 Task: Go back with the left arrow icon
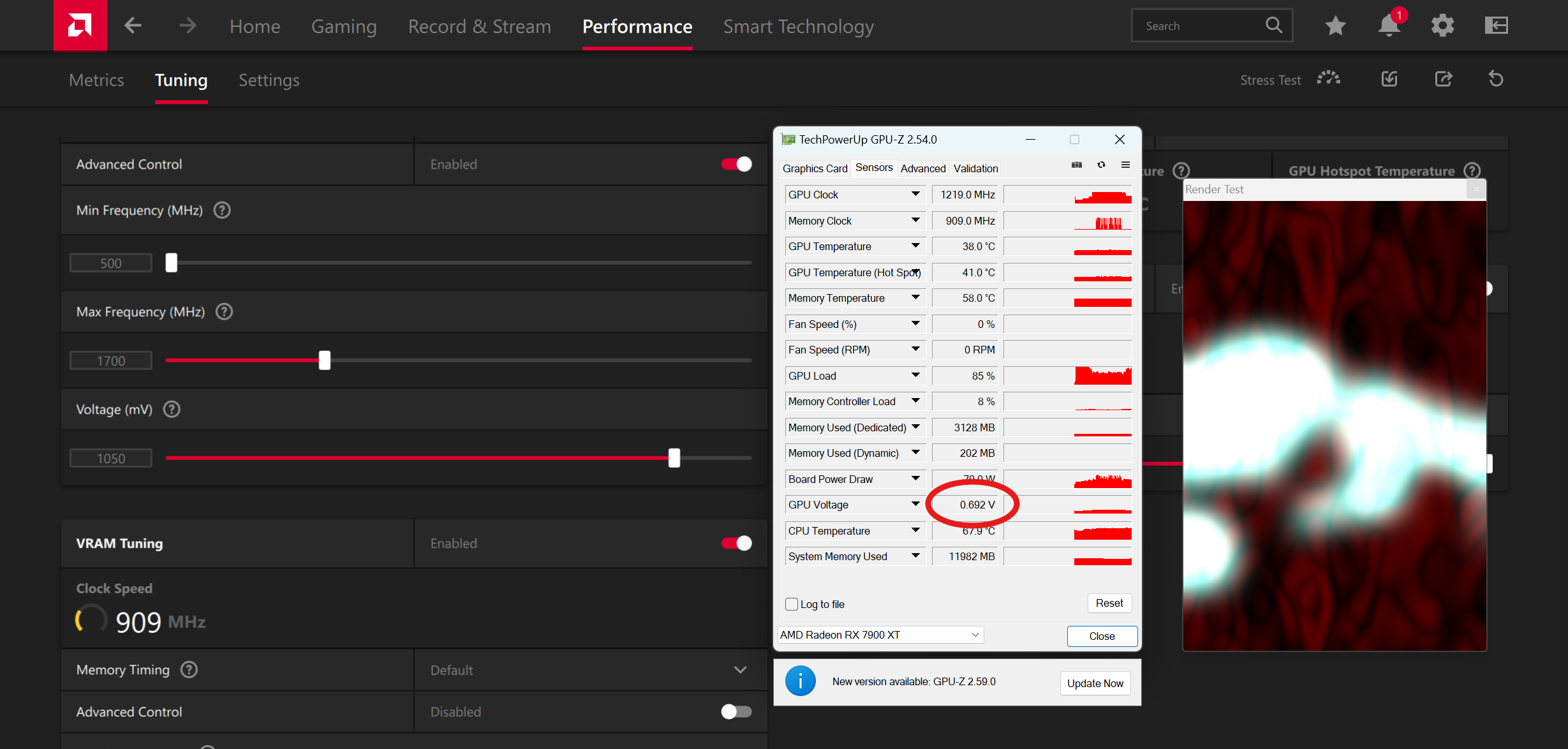(133, 26)
